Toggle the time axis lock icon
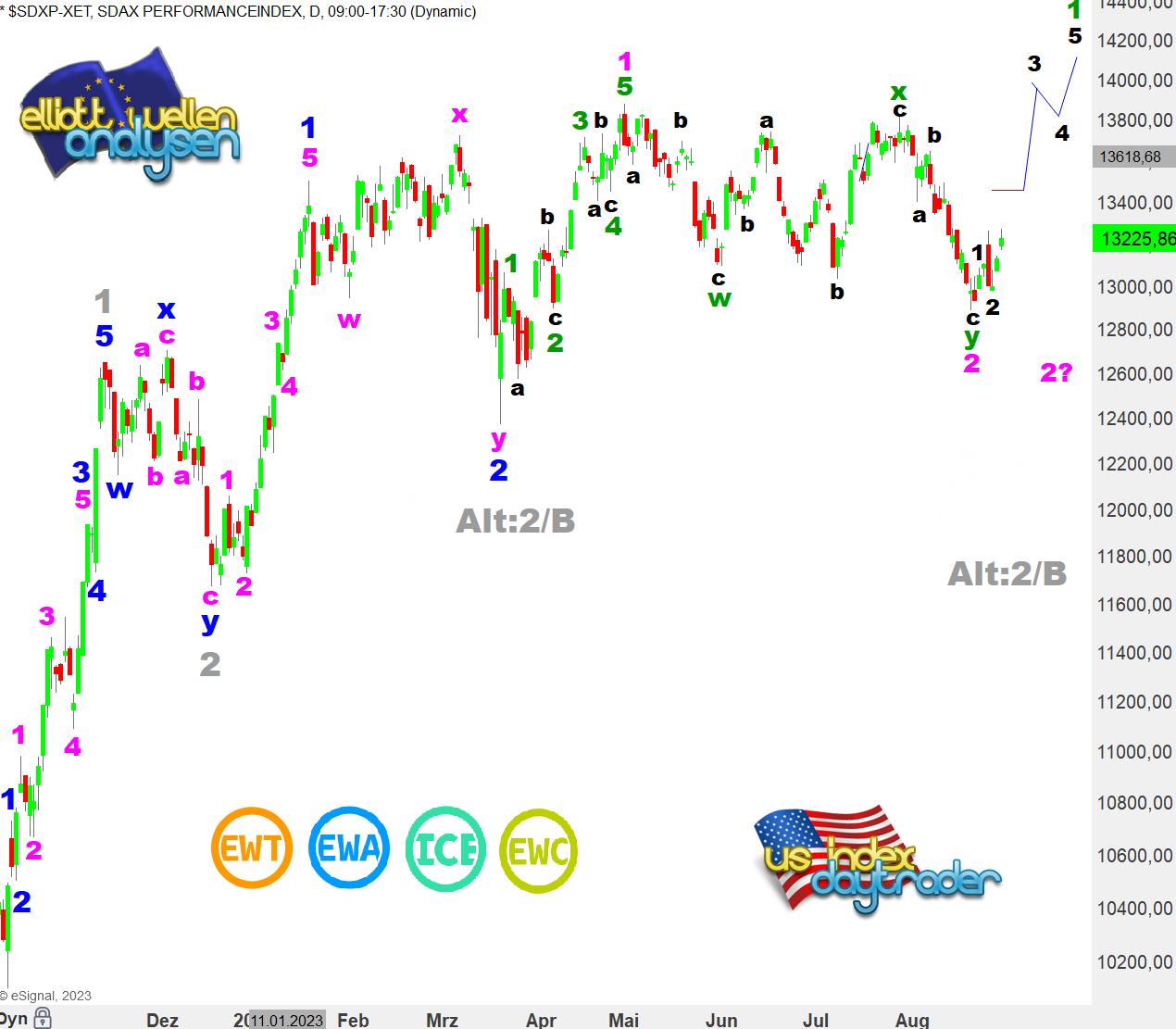Screen dimensions: 1176x1029 [43, 1019]
